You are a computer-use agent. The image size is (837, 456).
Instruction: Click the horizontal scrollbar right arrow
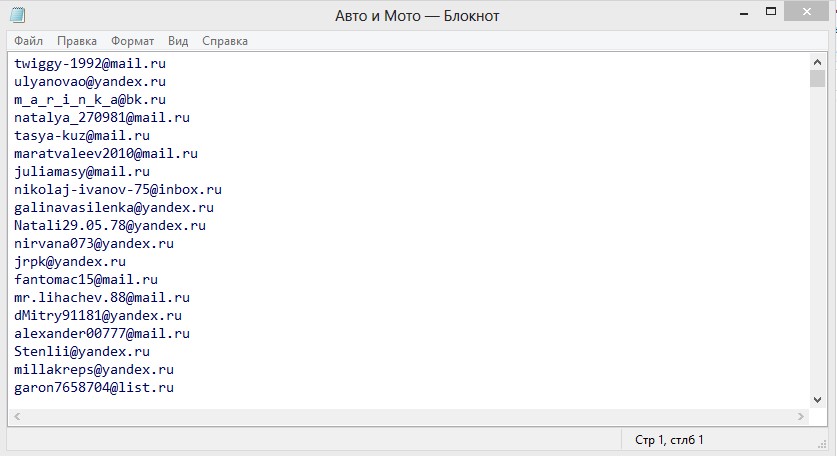point(801,416)
